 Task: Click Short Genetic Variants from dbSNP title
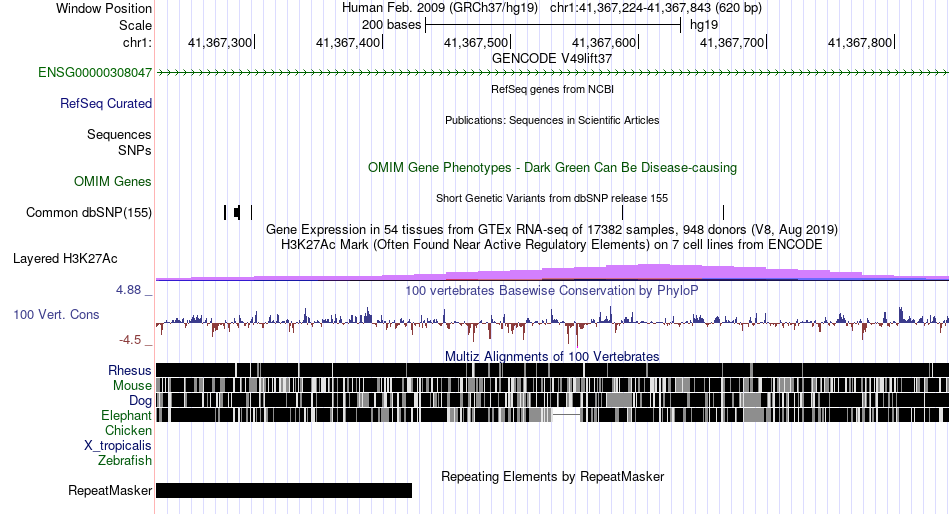click(552, 198)
